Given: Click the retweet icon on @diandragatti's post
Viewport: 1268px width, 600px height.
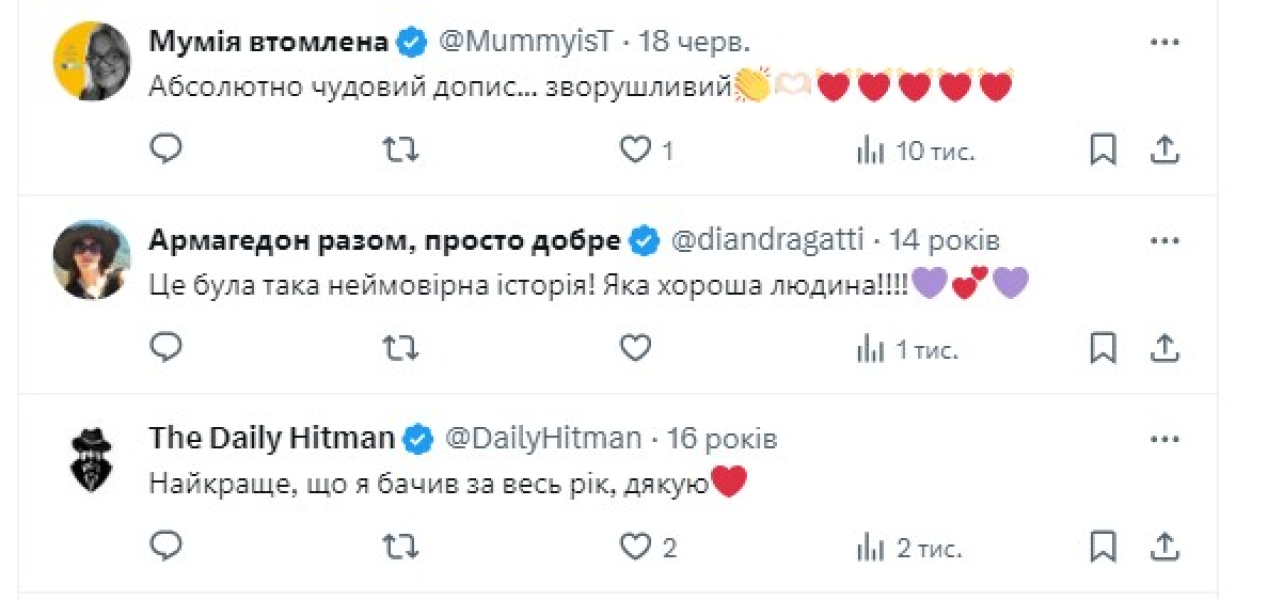Looking at the screenshot, I should click(399, 347).
